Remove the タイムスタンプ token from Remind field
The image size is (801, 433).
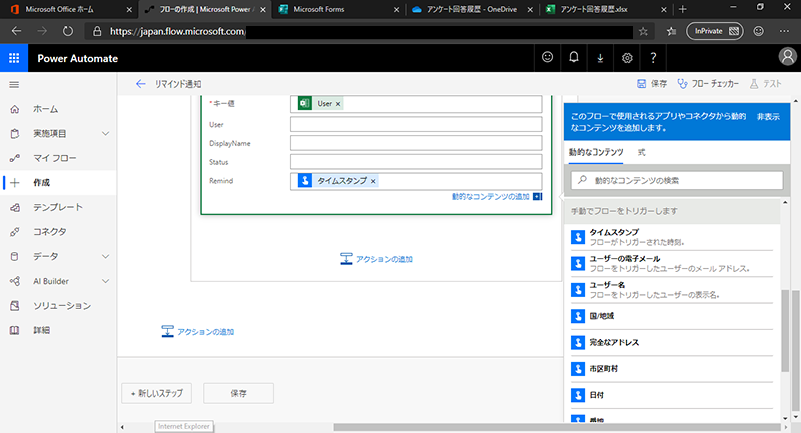tap(373, 181)
